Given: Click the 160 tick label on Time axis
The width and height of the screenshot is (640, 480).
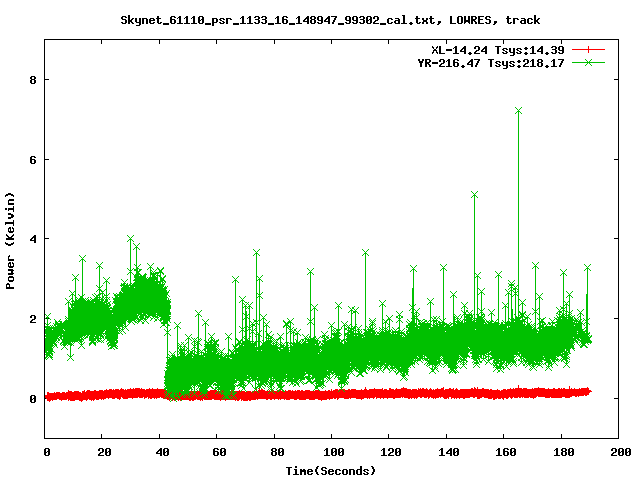Looking at the screenshot, I should pyautogui.click(x=505, y=453).
